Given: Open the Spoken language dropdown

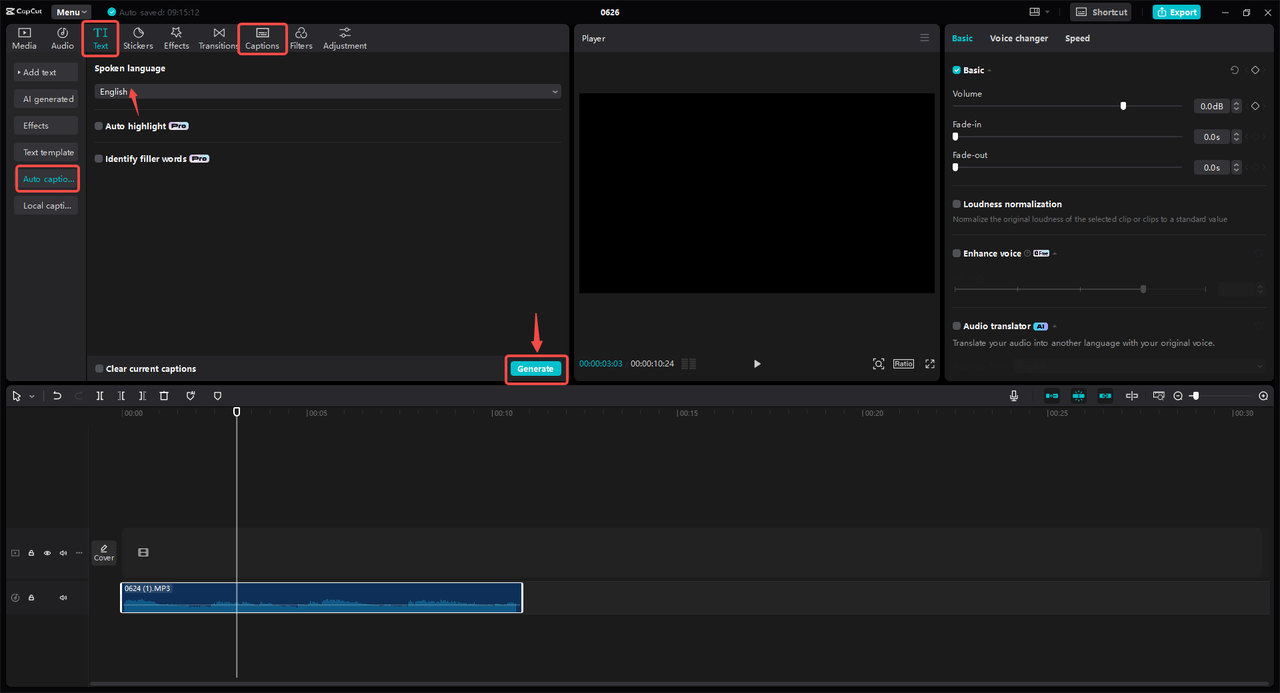Looking at the screenshot, I should coord(328,92).
